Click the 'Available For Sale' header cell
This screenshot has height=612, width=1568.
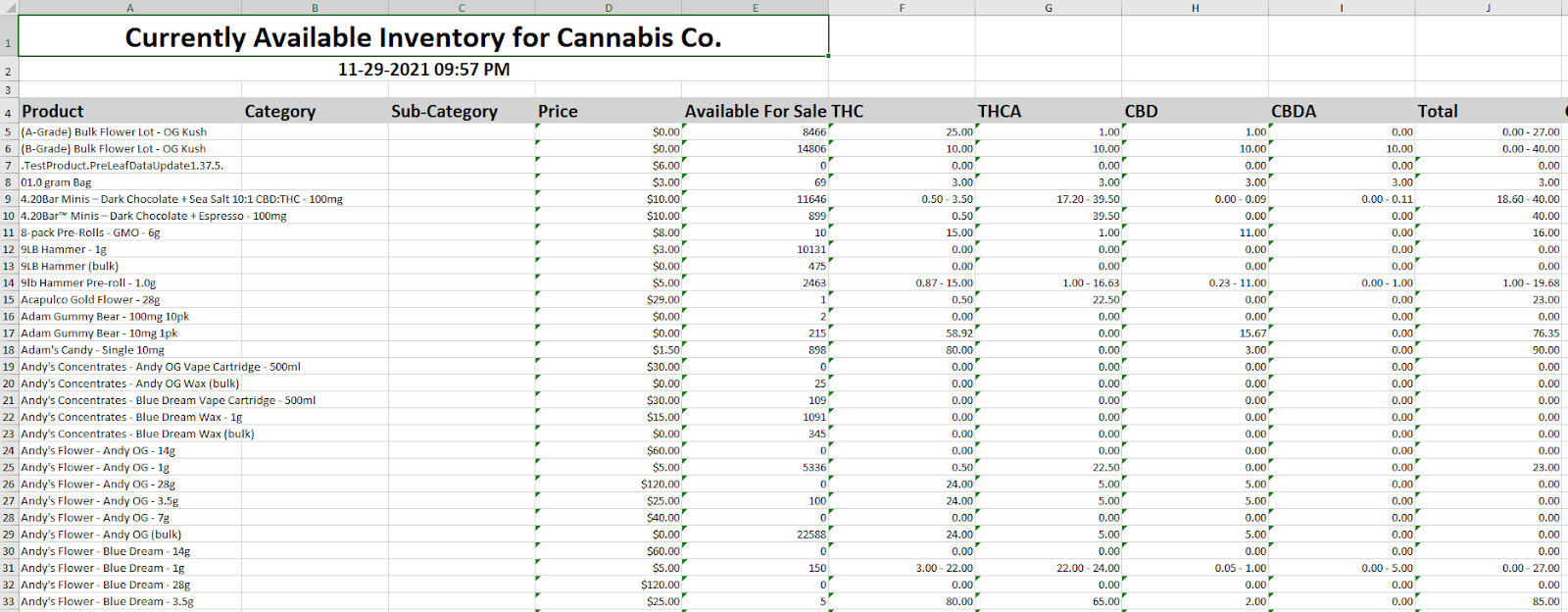click(x=756, y=111)
